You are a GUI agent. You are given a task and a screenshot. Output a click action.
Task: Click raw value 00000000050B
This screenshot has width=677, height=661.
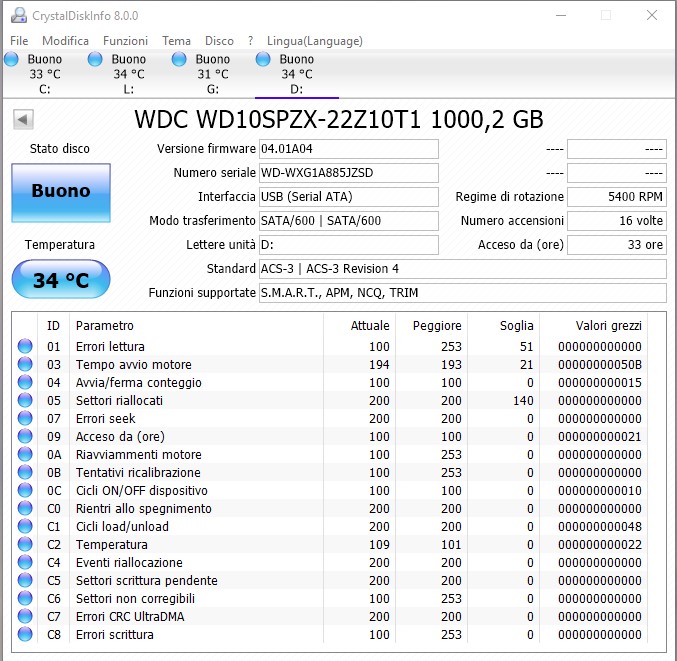click(x=600, y=365)
